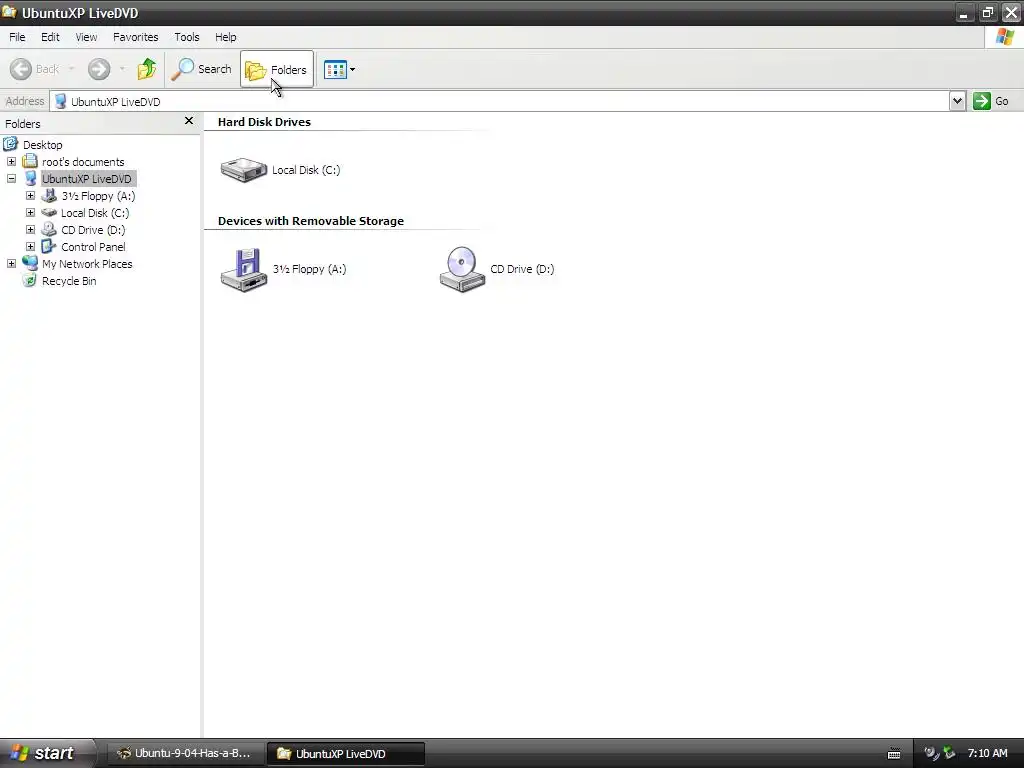Open the View menu

(x=86, y=37)
